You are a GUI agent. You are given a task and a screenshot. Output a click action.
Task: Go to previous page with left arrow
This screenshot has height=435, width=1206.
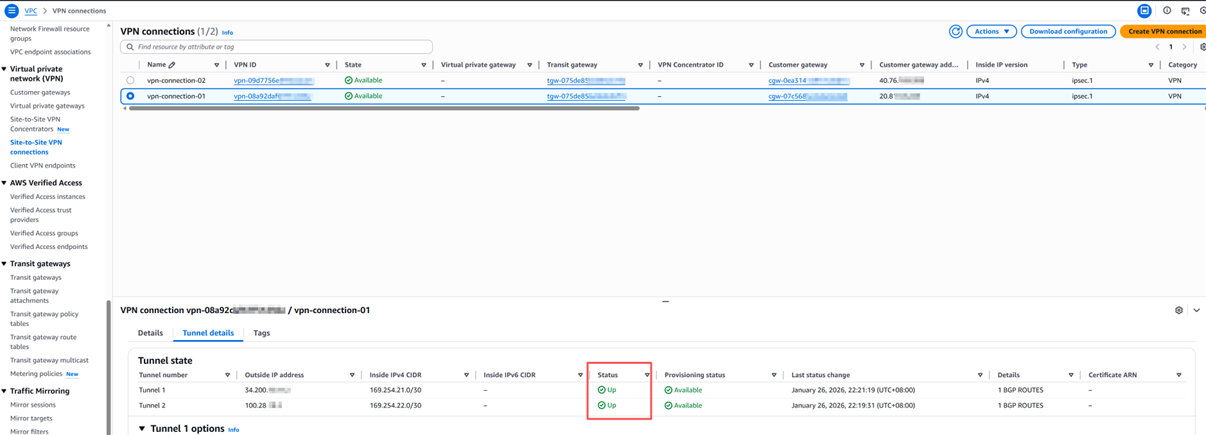pyautogui.click(x=1157, y=47)
